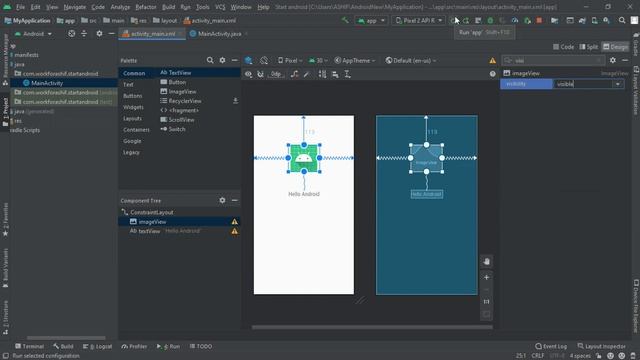Open the design surface layers icon
The height and width of the screenshot is (360, 640).
[248, 60]
